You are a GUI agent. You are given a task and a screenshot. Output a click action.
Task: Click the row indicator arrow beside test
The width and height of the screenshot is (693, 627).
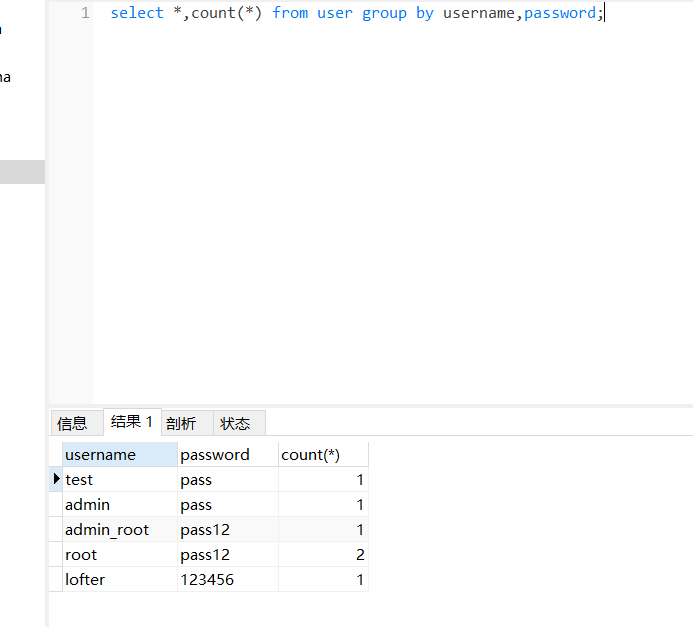coord(56,479)
